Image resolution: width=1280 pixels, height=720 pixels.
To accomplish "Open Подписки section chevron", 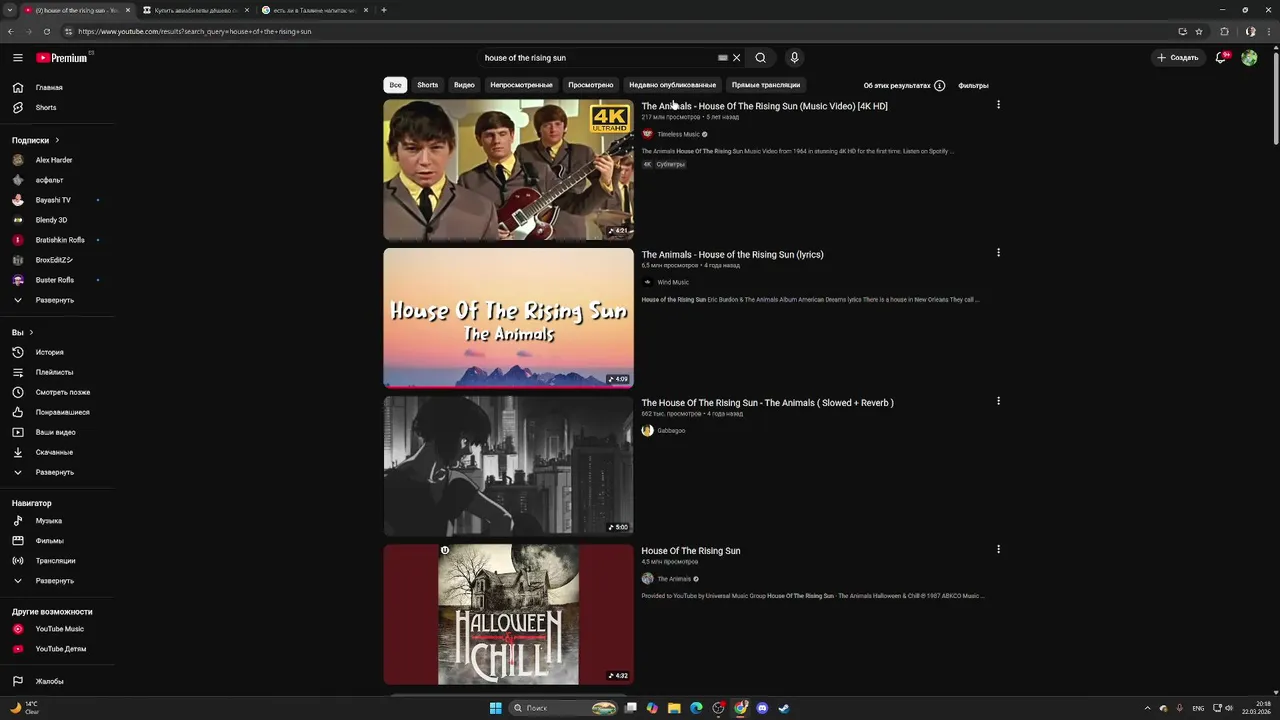I will (57, 140).
